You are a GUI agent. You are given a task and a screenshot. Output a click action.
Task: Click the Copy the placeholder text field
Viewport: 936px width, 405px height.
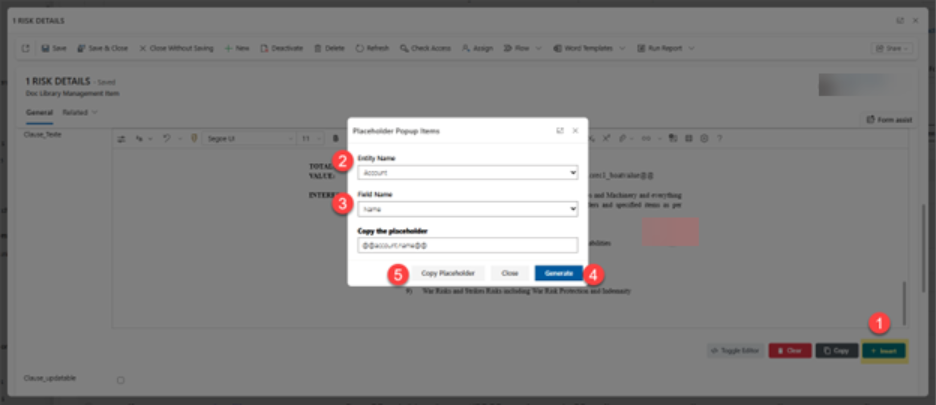[467, 245]
